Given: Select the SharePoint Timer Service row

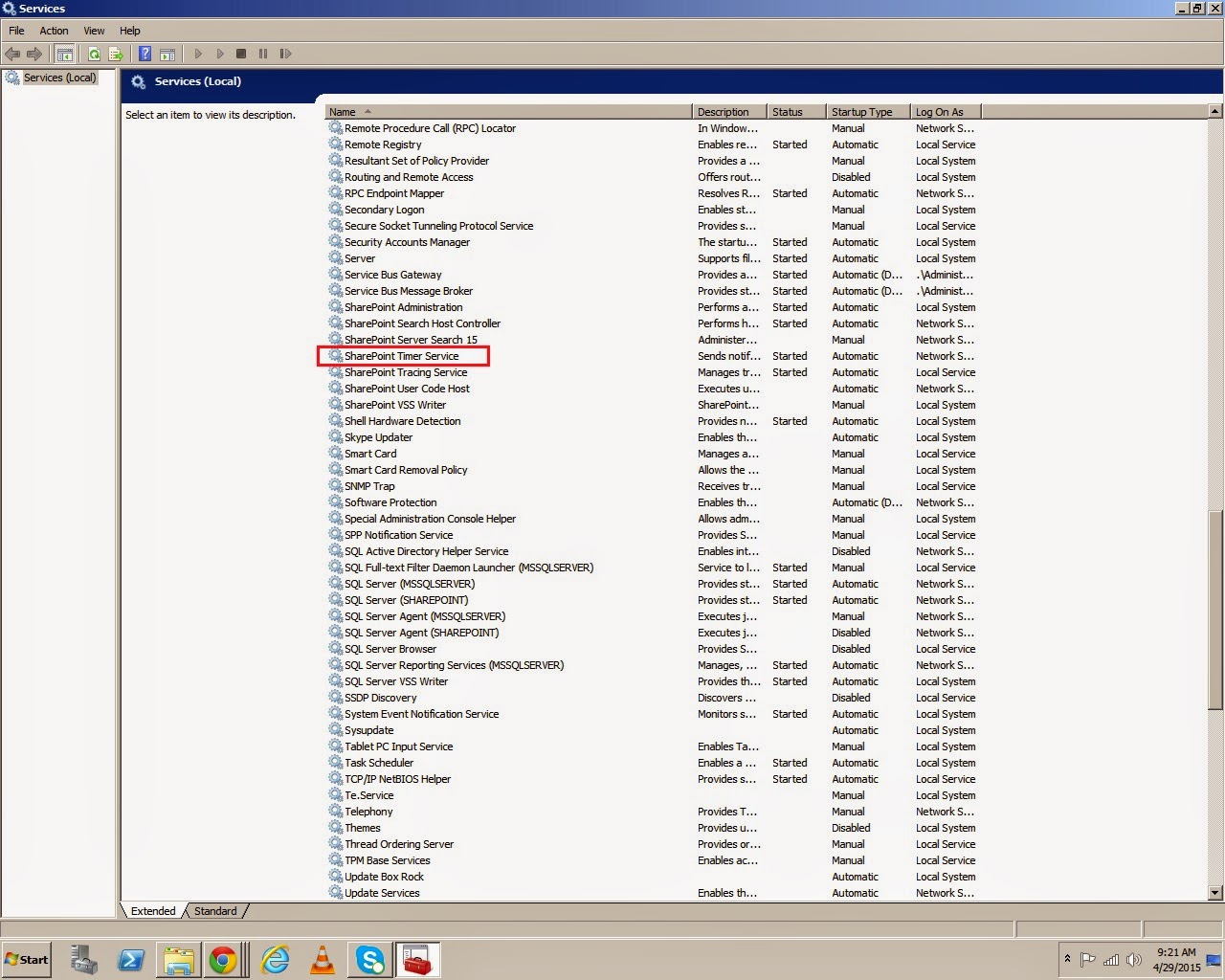Looking at the screenshot, I should tap(654, 356).
